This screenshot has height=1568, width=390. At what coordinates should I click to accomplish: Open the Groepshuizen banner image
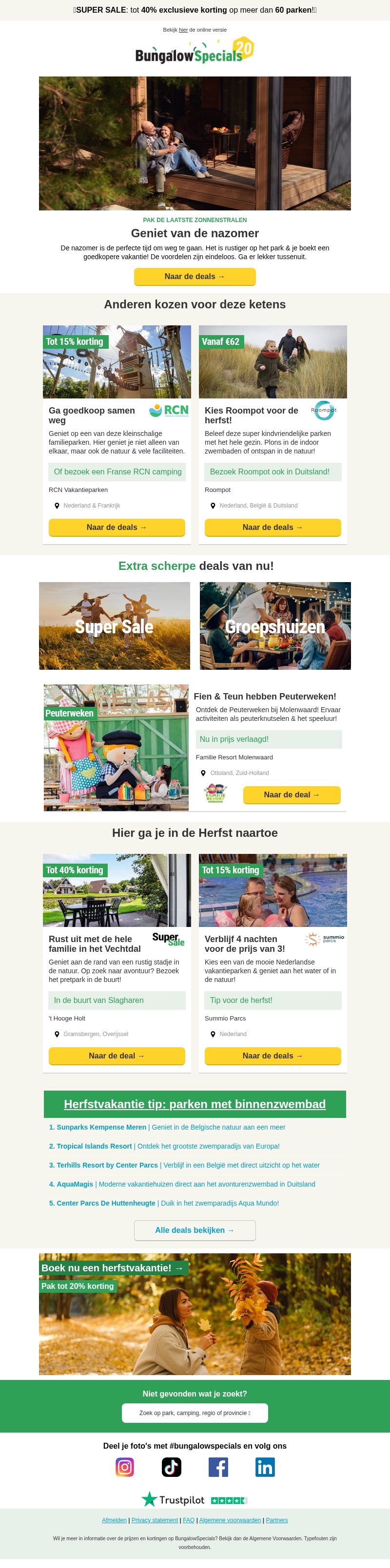point(275,626)
